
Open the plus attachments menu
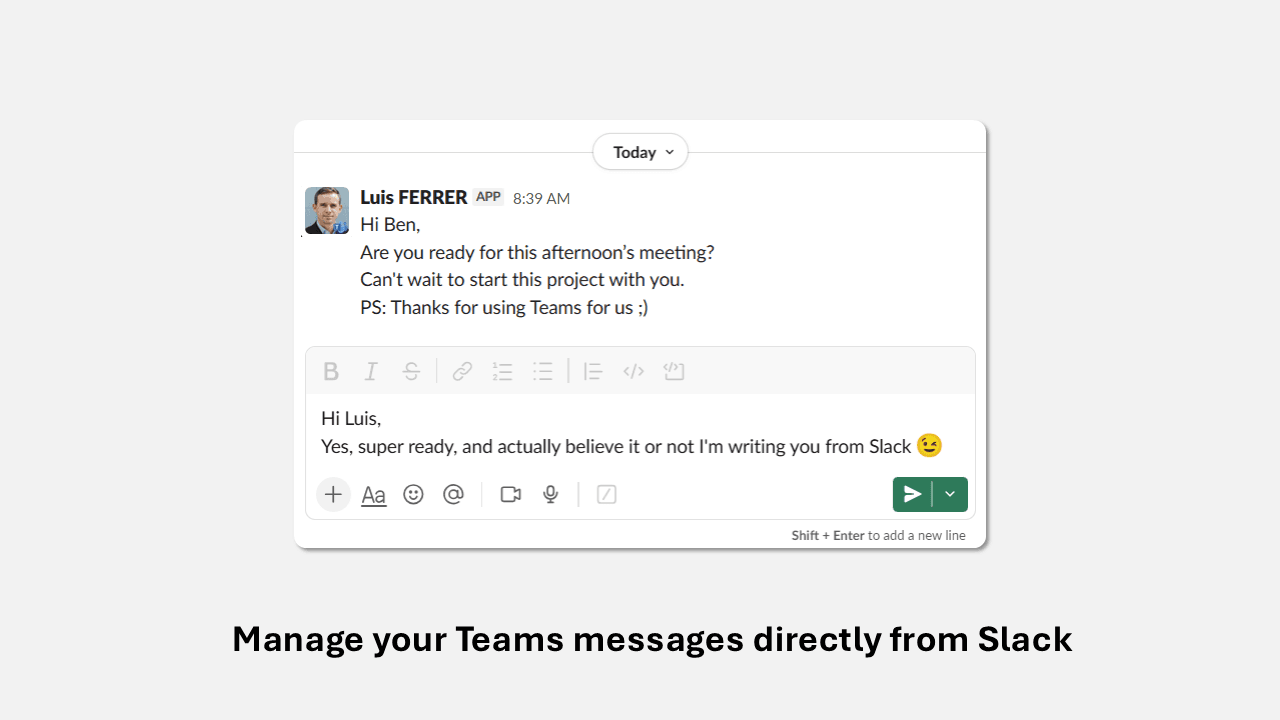333,494
